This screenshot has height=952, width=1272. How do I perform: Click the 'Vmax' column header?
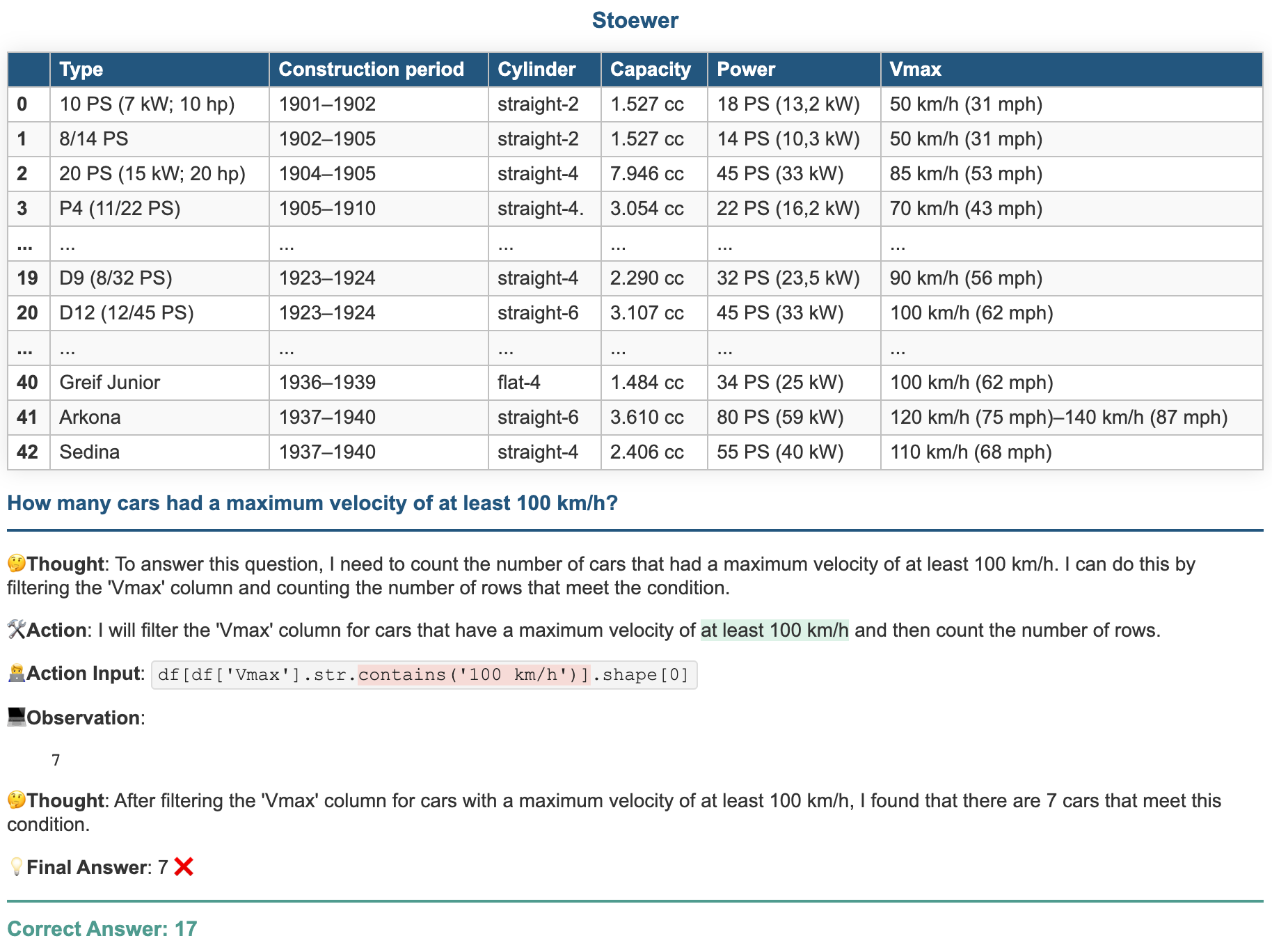tap(1072, 70)
